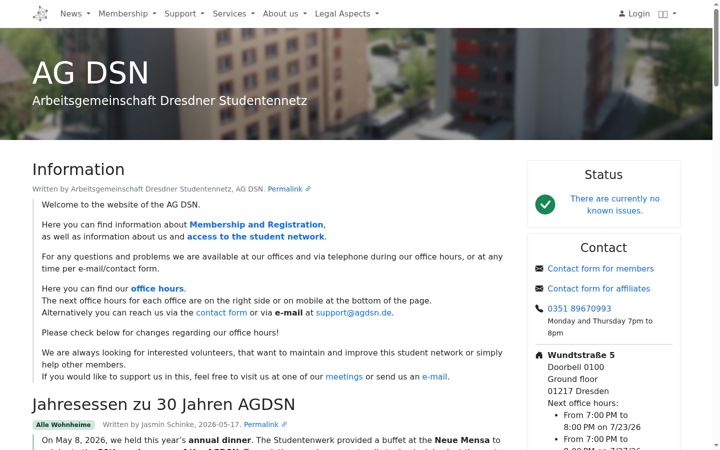Click Jahresessen zu 30 Jahren AGDSN heading
Image resolution: width=720 pixels, height=450 pixels.
(163, 405)
